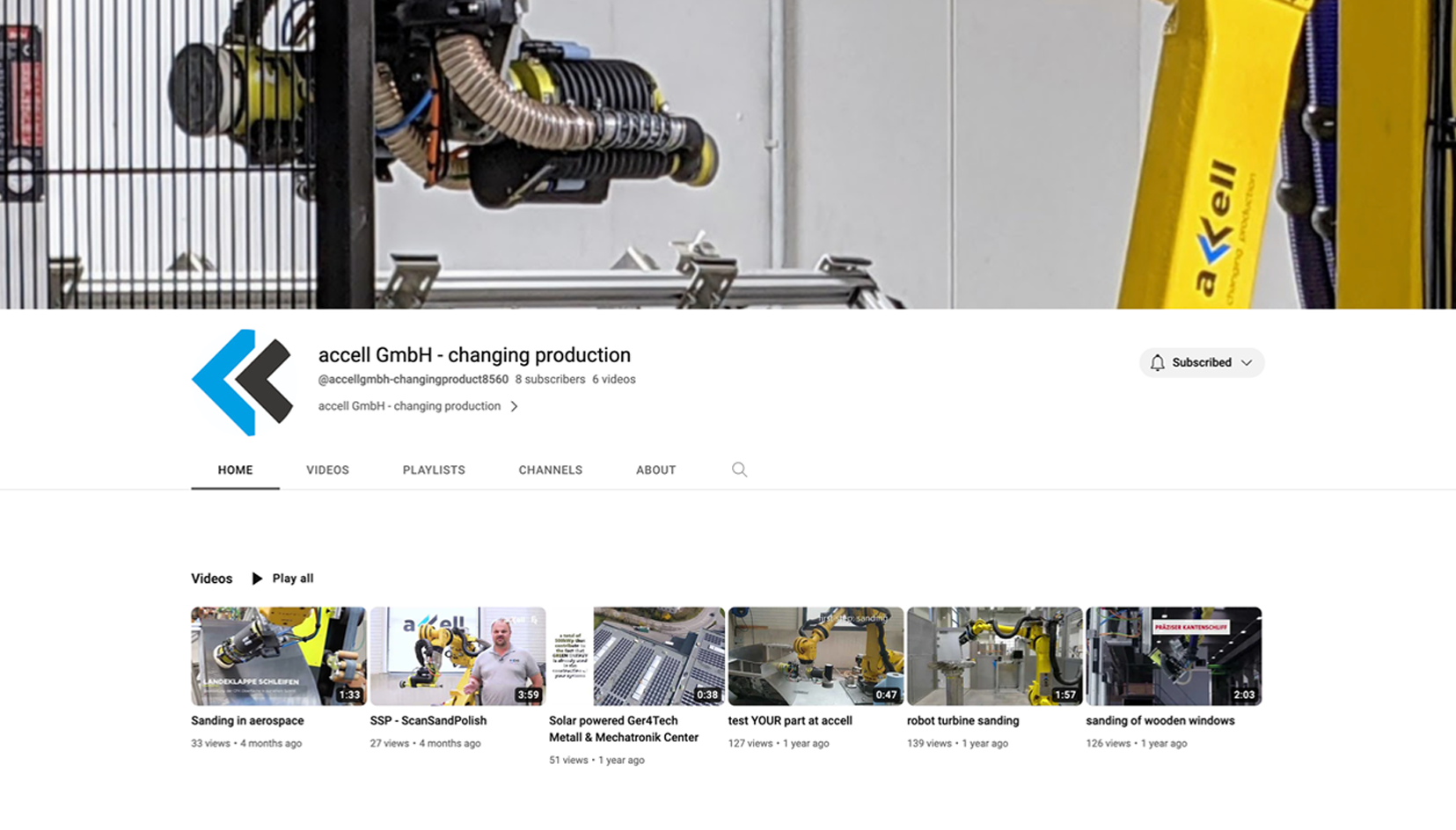Click the accell channel avatar logo

pyautogui.click(x=242, y=382)
